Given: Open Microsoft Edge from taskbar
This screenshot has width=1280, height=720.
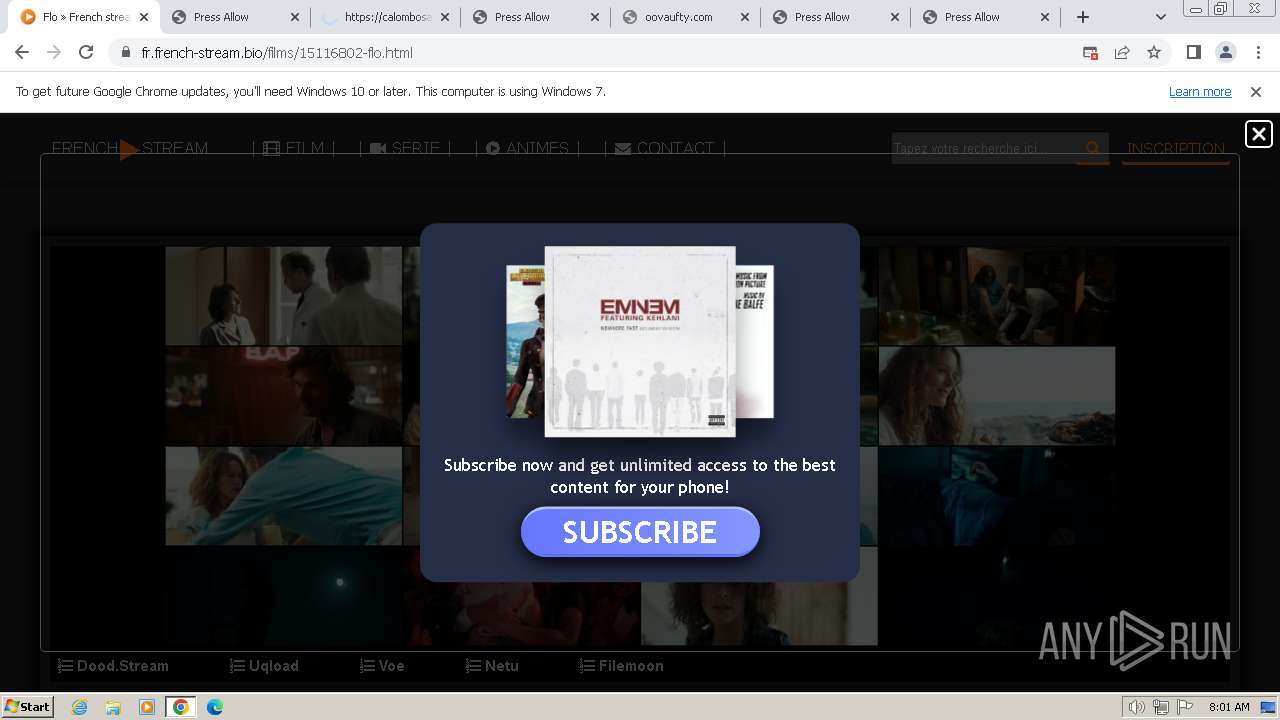Looking at the screenshot, I should click(215, 707).
